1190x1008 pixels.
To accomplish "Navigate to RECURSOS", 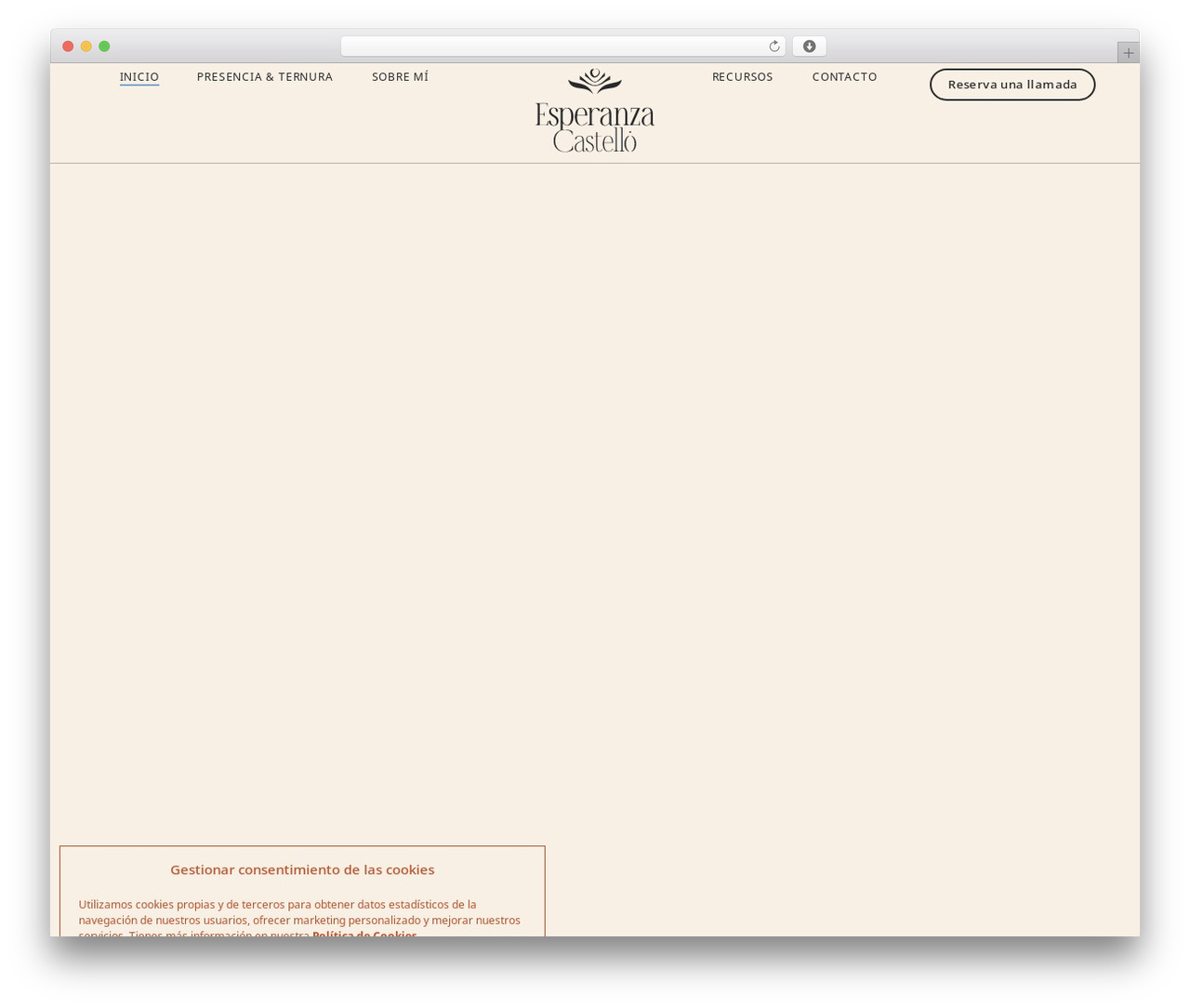I will (x=742, y=77).
